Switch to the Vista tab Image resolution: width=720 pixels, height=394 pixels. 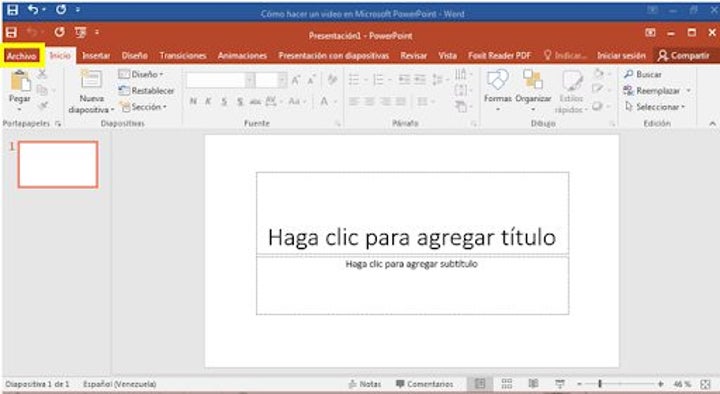447,56
